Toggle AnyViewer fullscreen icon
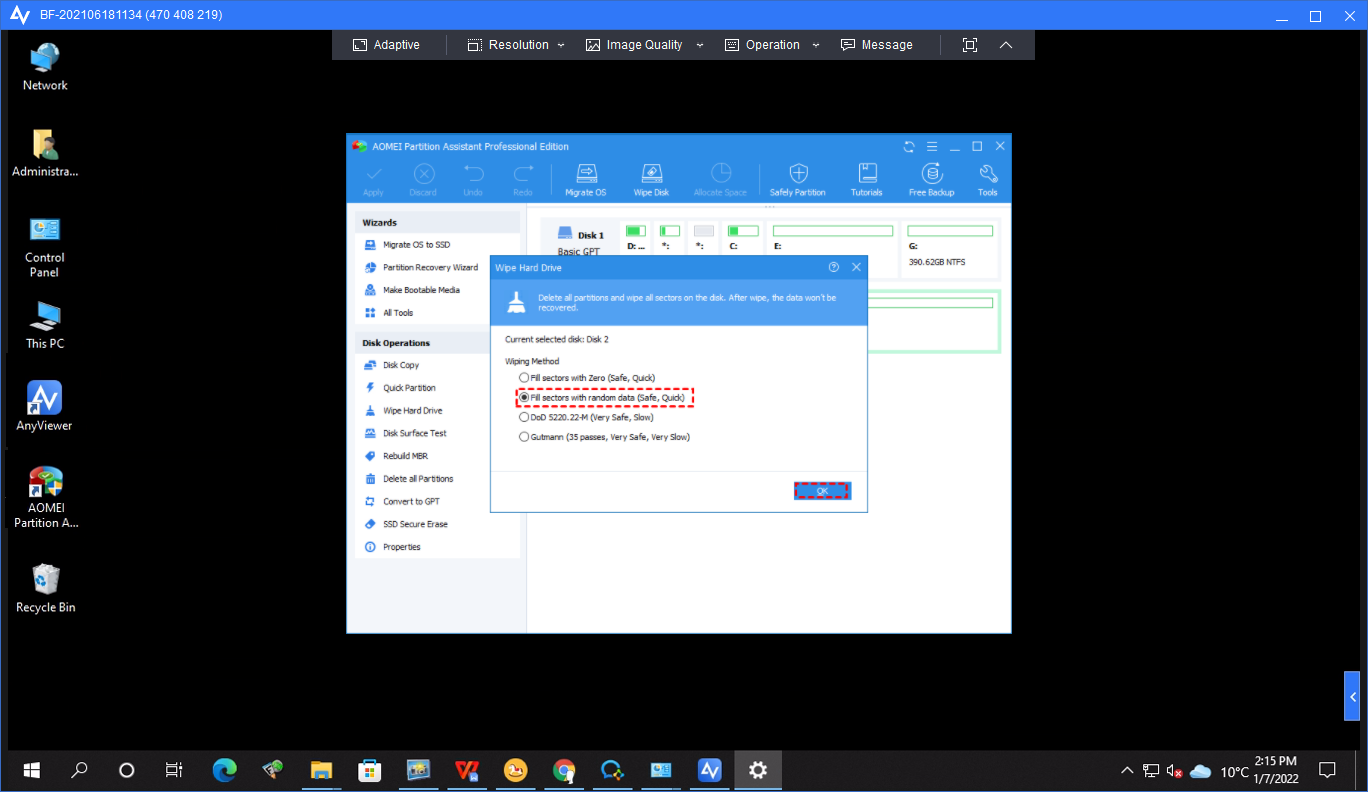The height and width of the screenshot is (792, 1368). pyautogui.click(x=969, y=45)
